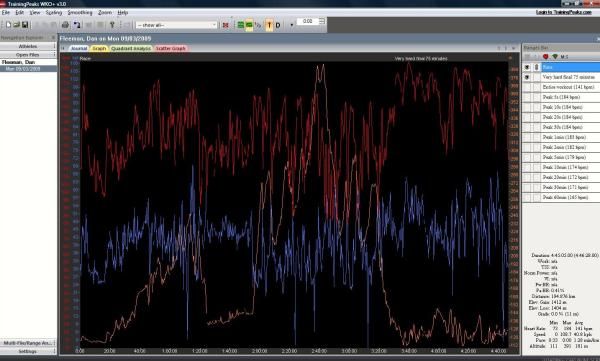Click the red circle icon in Ranges Bar
The image size is (600, 361).
click(x=546, y=57)
